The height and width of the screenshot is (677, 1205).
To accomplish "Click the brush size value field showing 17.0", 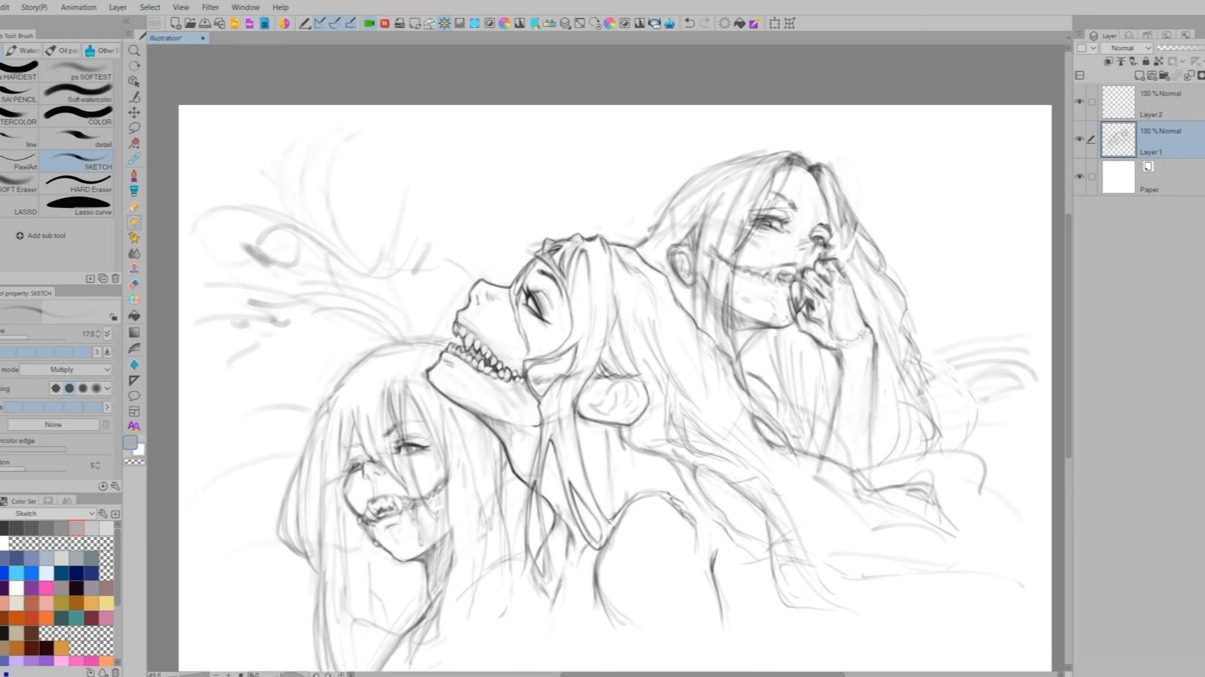I will (87, 334).
